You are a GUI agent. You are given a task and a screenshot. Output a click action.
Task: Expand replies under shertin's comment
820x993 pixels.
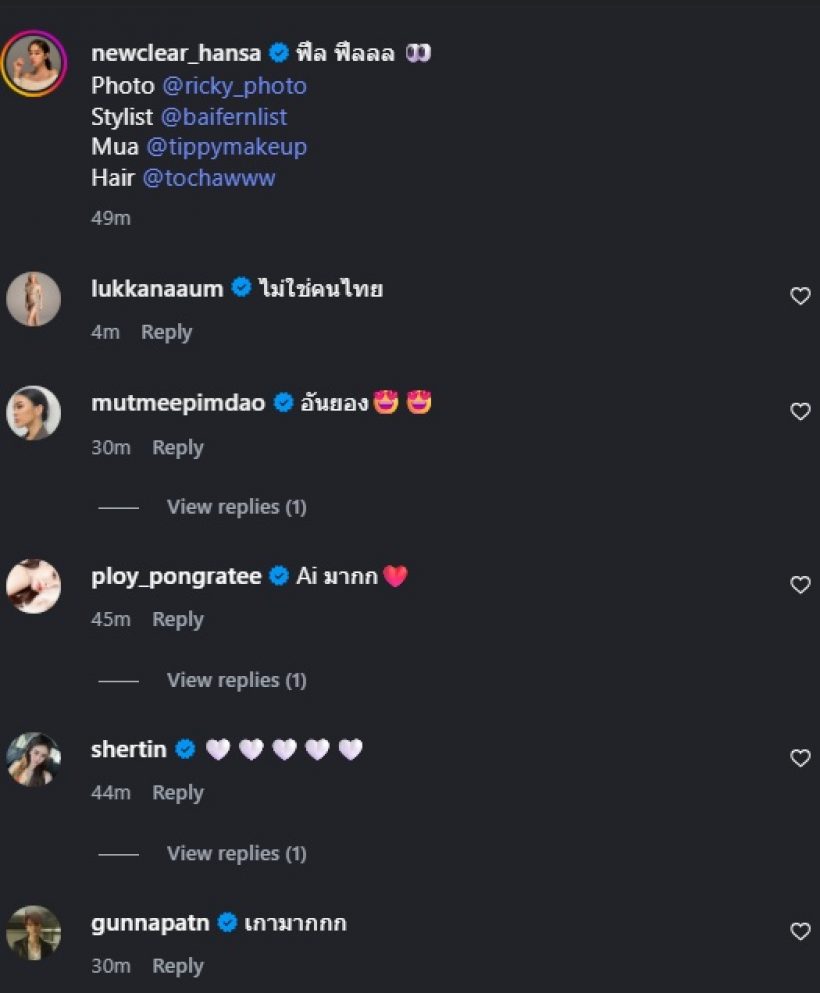tap(236, 853)
